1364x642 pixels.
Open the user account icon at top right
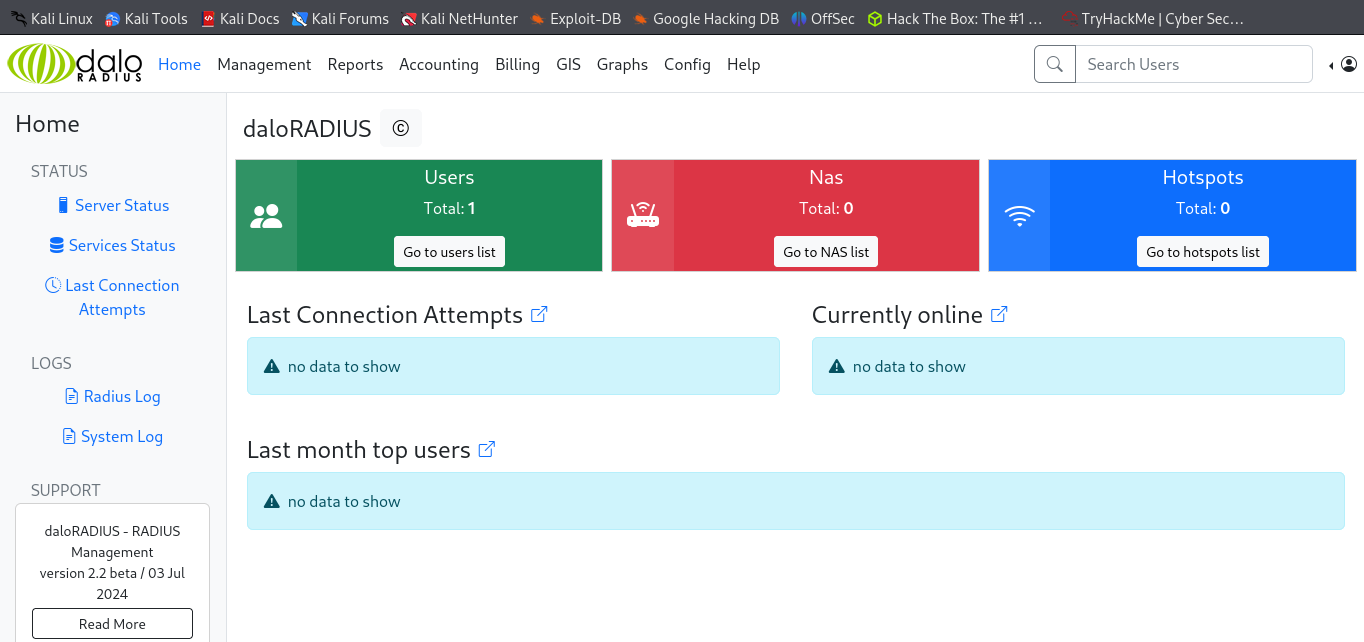click(x=1350, y=64)
